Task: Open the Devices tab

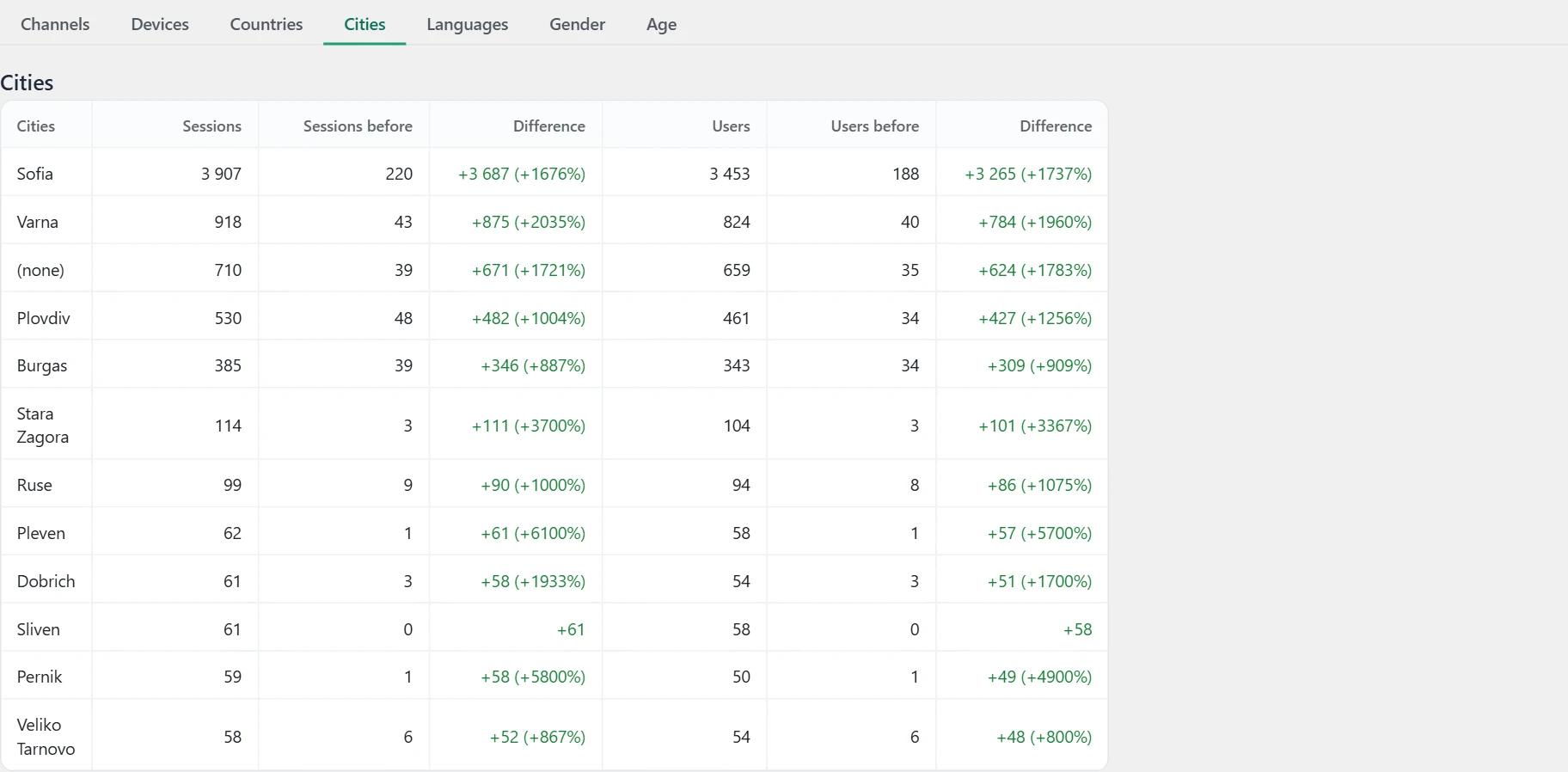Action: [160, 24]
